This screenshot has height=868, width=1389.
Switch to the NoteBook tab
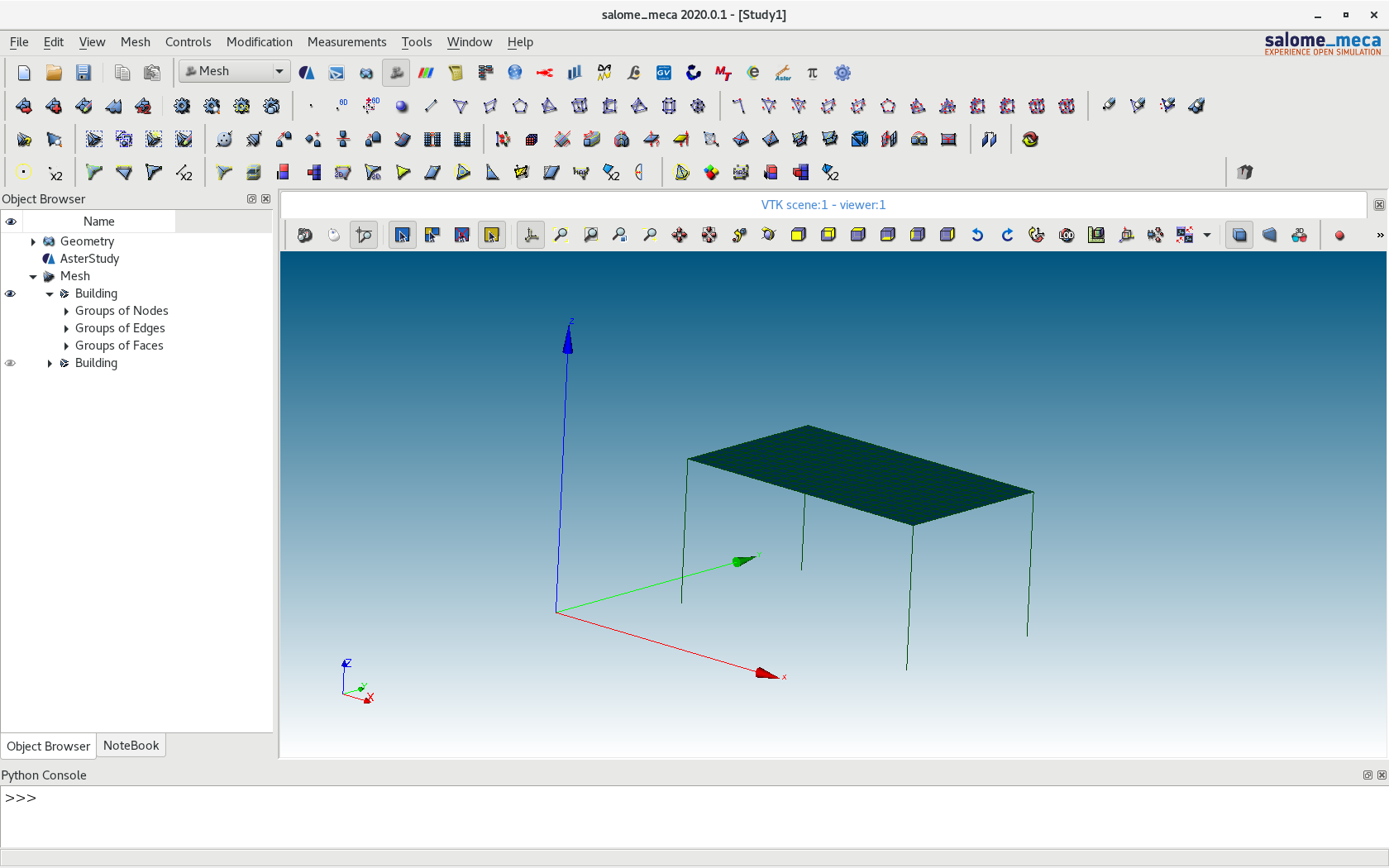pos(131,746)
